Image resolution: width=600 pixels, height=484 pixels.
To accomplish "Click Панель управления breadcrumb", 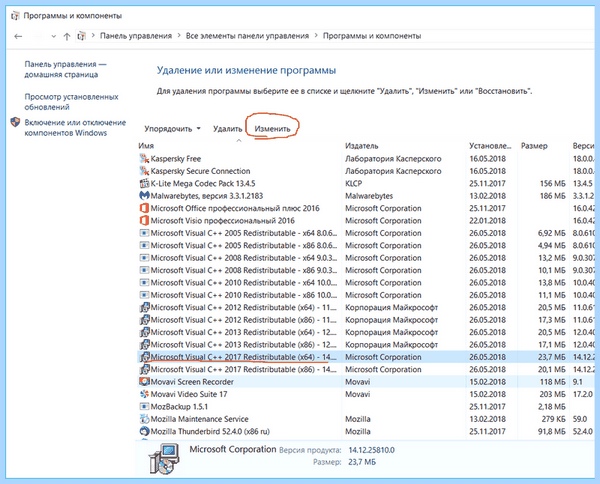I will click(x=136, y=36).
